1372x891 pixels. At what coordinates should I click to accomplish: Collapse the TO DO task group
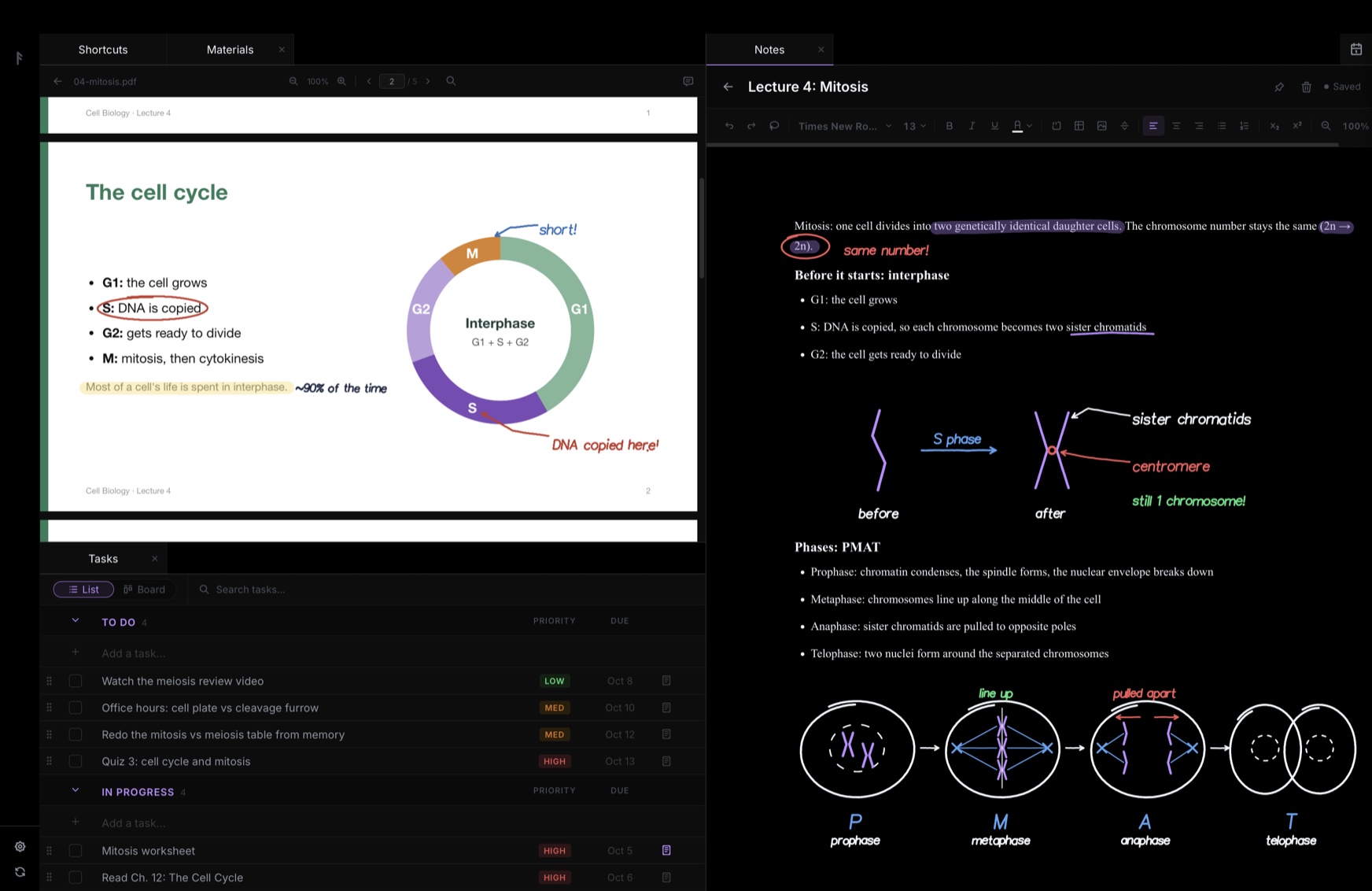pyautogui.click(x=76, y=621)
